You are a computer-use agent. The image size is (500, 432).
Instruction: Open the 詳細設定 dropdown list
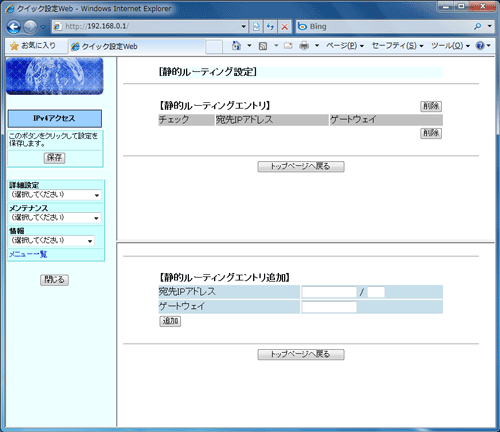55,195
